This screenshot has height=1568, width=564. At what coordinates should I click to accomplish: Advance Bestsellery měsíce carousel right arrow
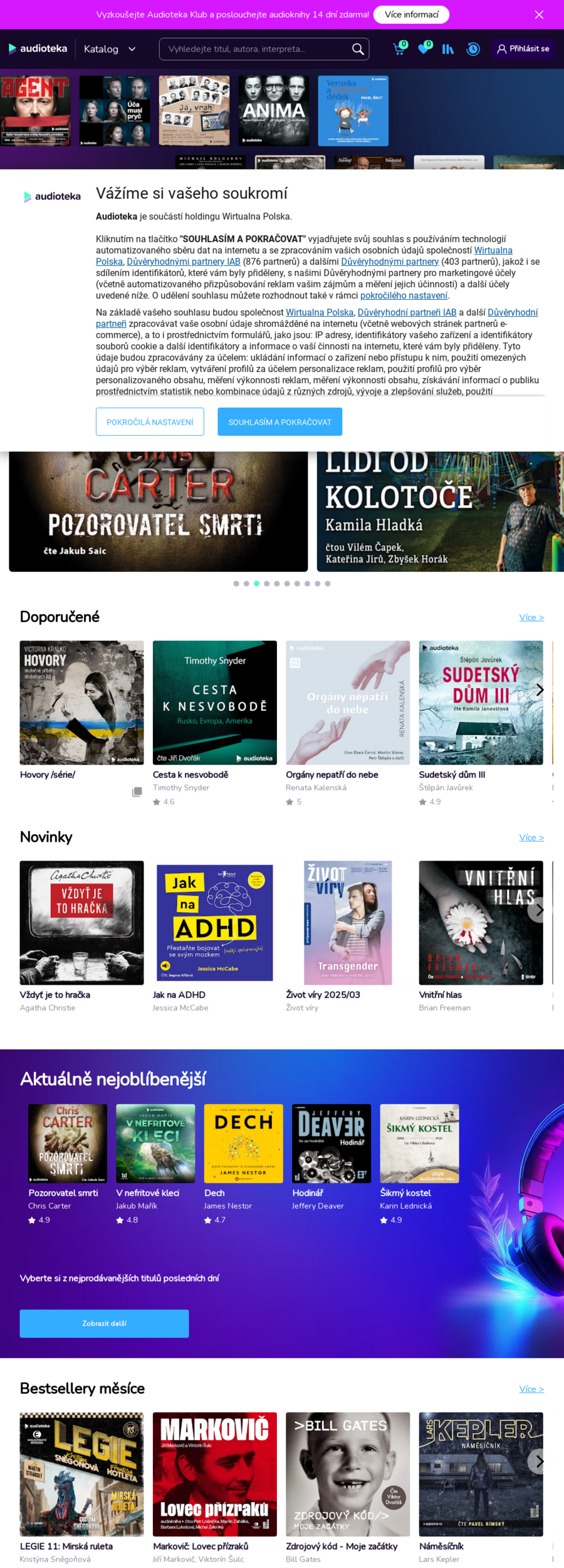(539, 1461)
